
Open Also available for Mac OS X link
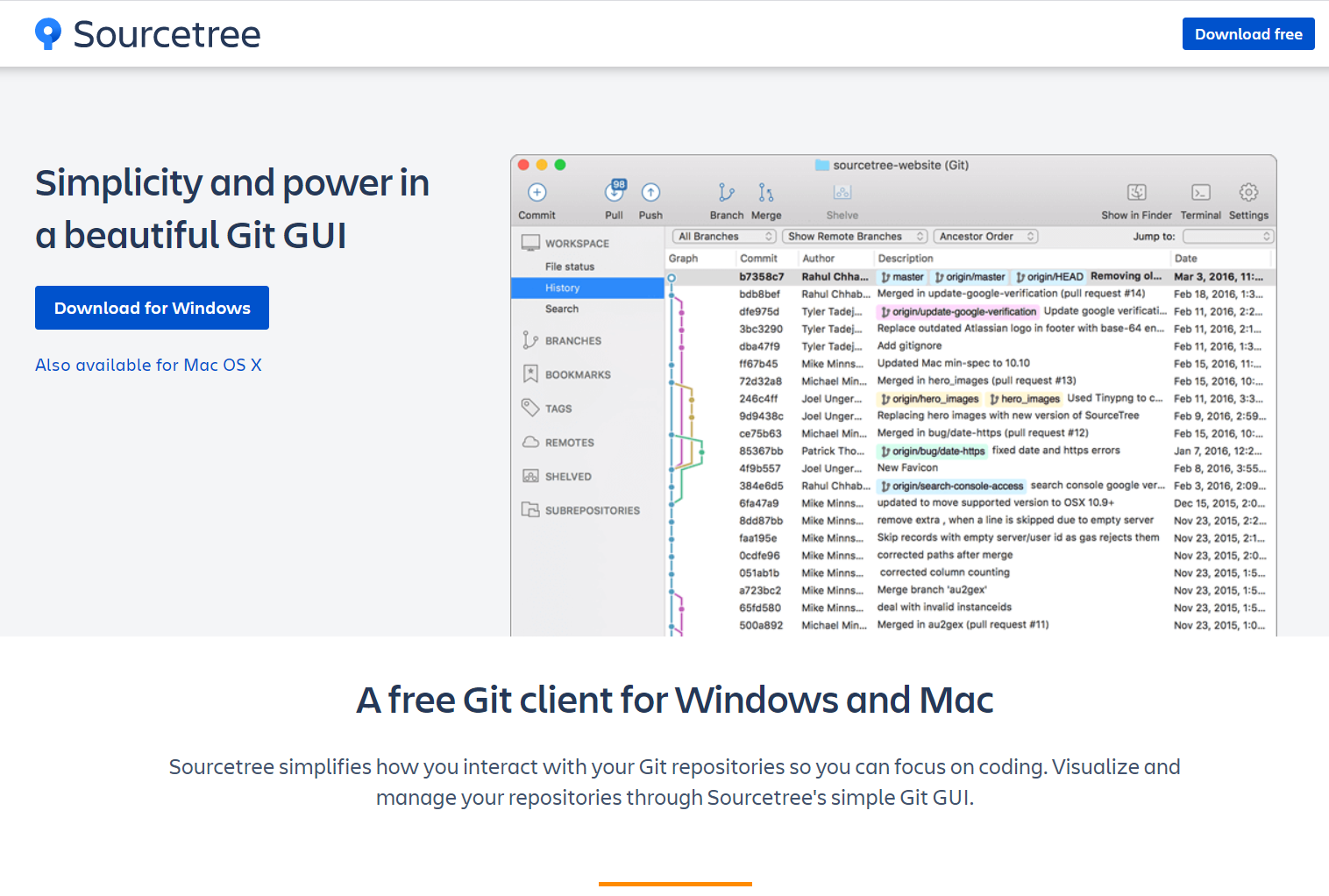click(148, 365)
